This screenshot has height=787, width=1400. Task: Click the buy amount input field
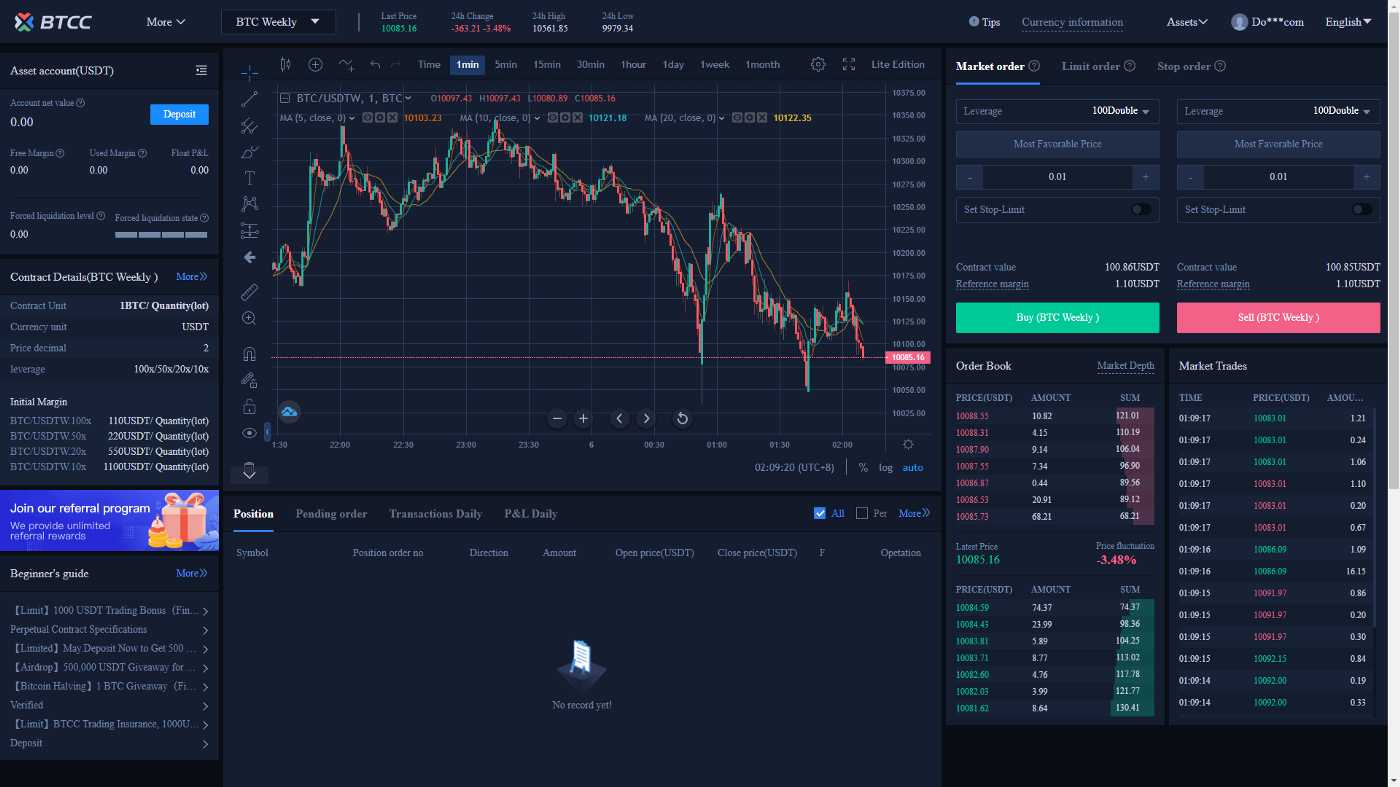pyautogui.click(x=1057, y=177)
